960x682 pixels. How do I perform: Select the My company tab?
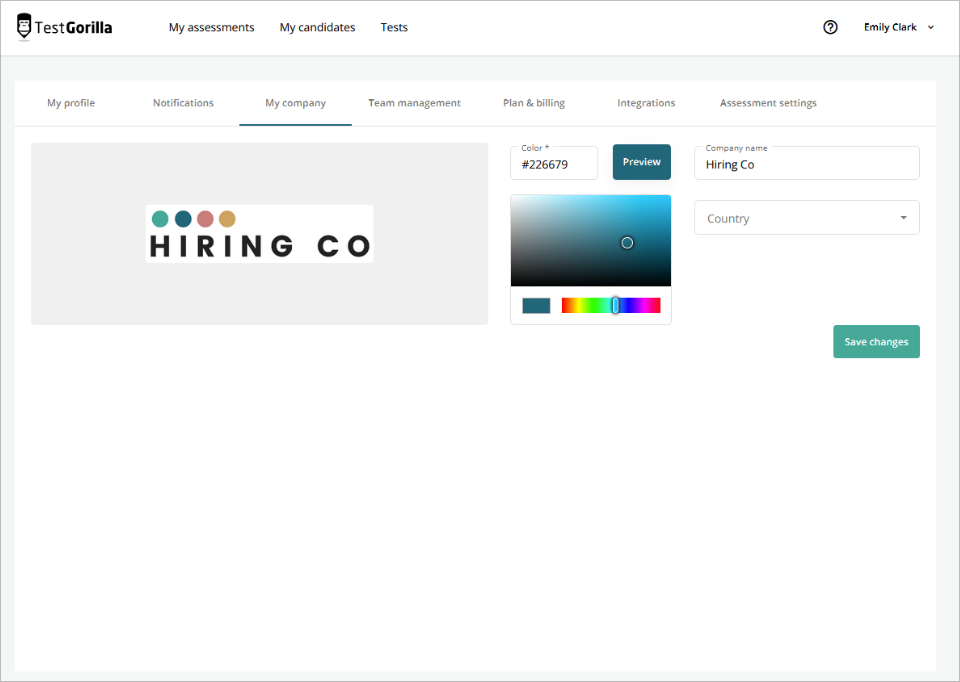(x=295, y=103)
